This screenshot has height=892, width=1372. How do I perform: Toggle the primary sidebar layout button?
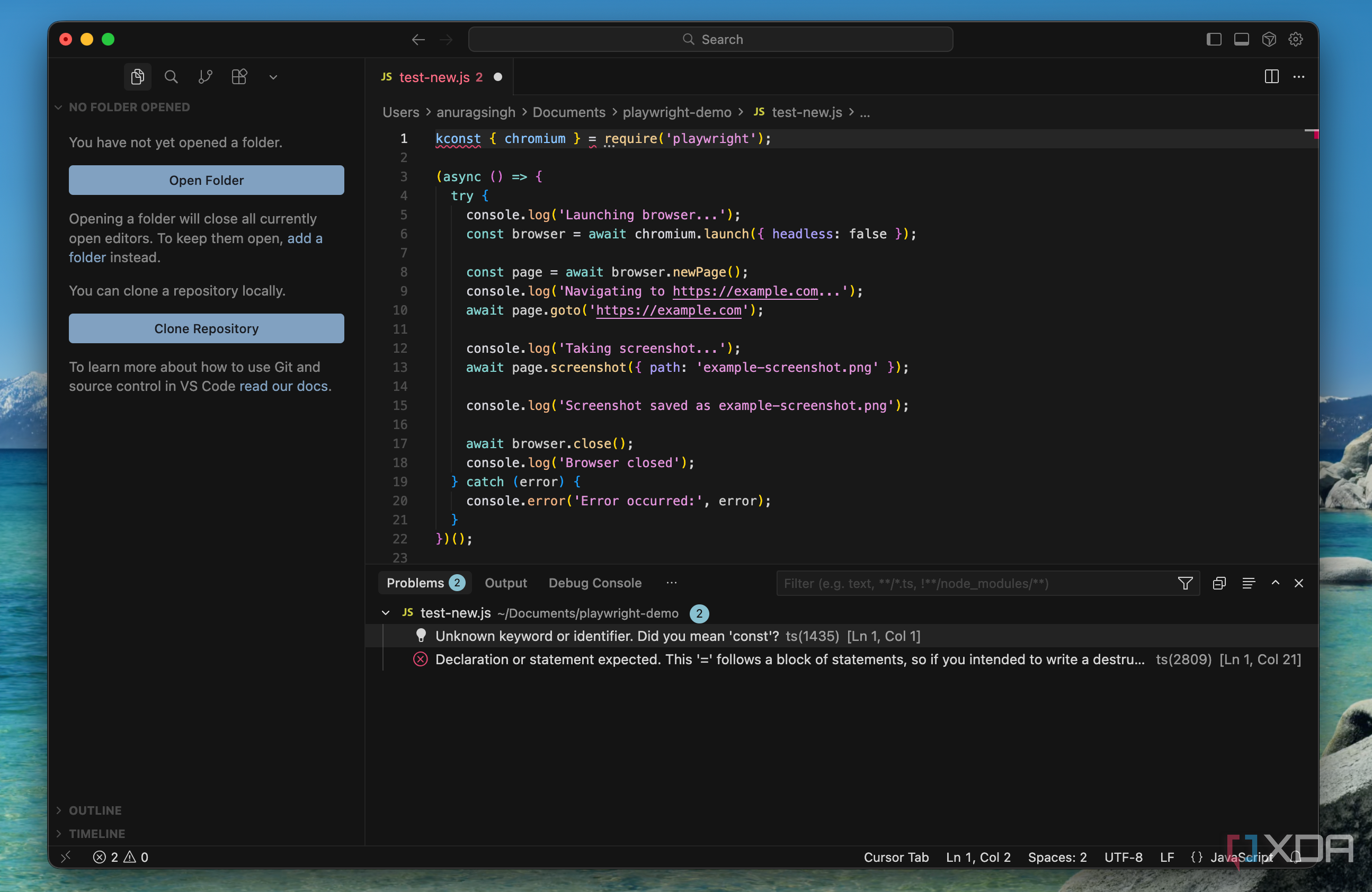tap(1214, 39)
